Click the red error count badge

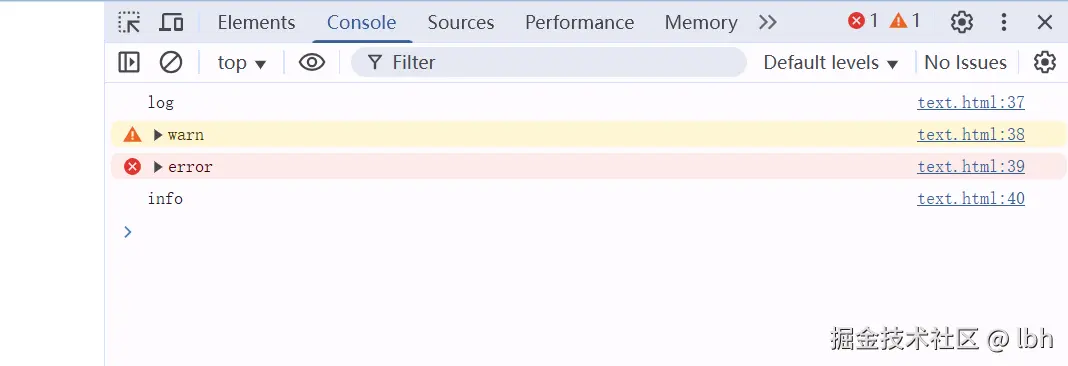[x=863, y=21]
